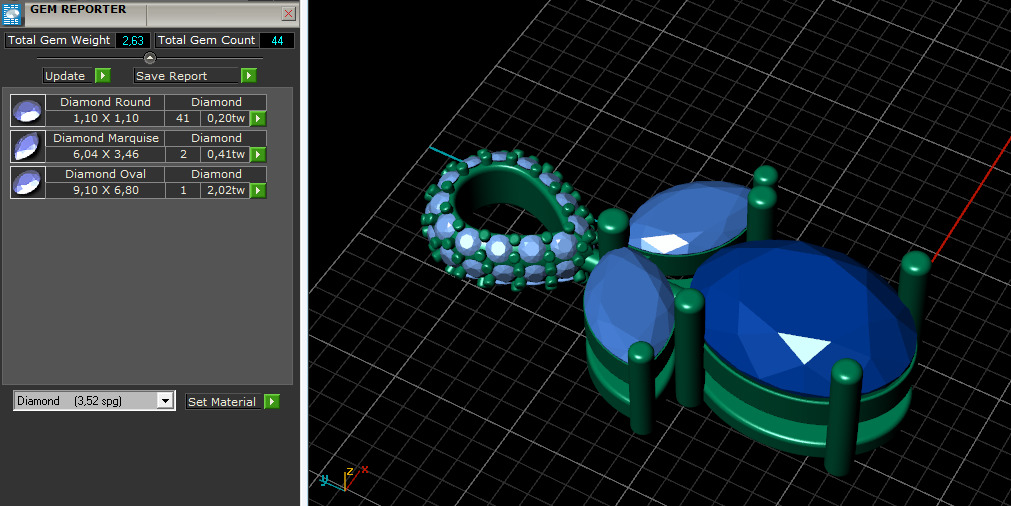This screenshot has height=506, width=1011.
Task: Click the green arrow on the Diamond Round row
Action: coord(258,118)
